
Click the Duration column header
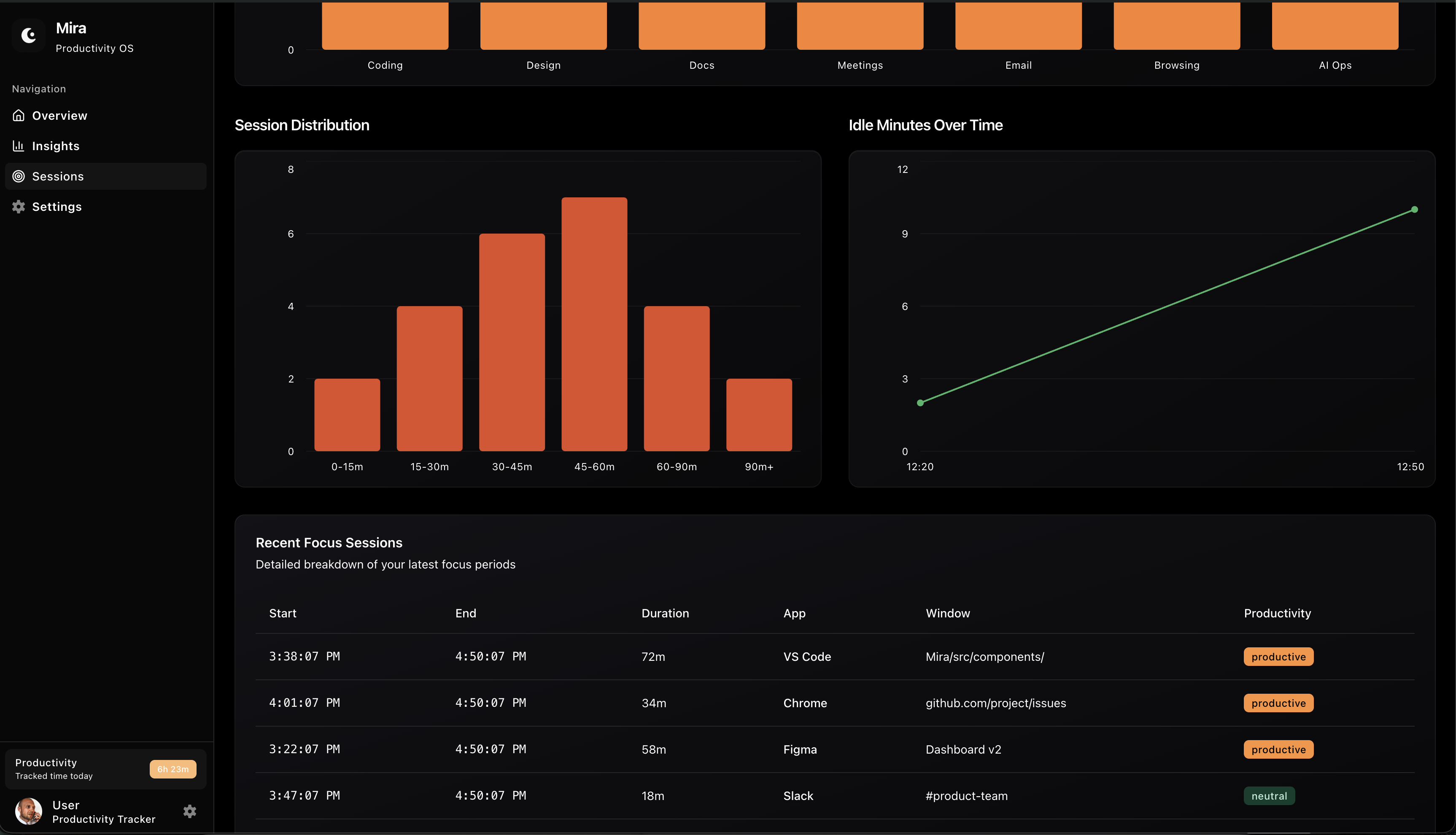click(665, 613)
